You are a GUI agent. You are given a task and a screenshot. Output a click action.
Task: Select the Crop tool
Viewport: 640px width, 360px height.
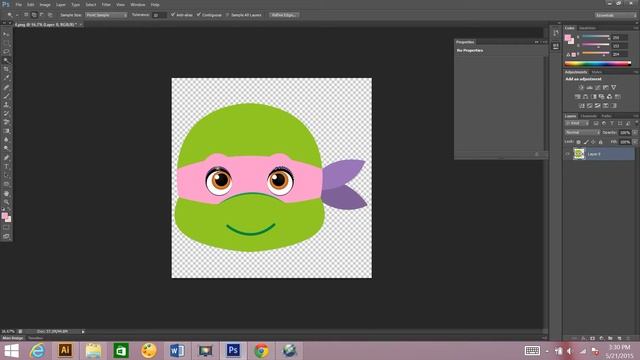(6, 69)
